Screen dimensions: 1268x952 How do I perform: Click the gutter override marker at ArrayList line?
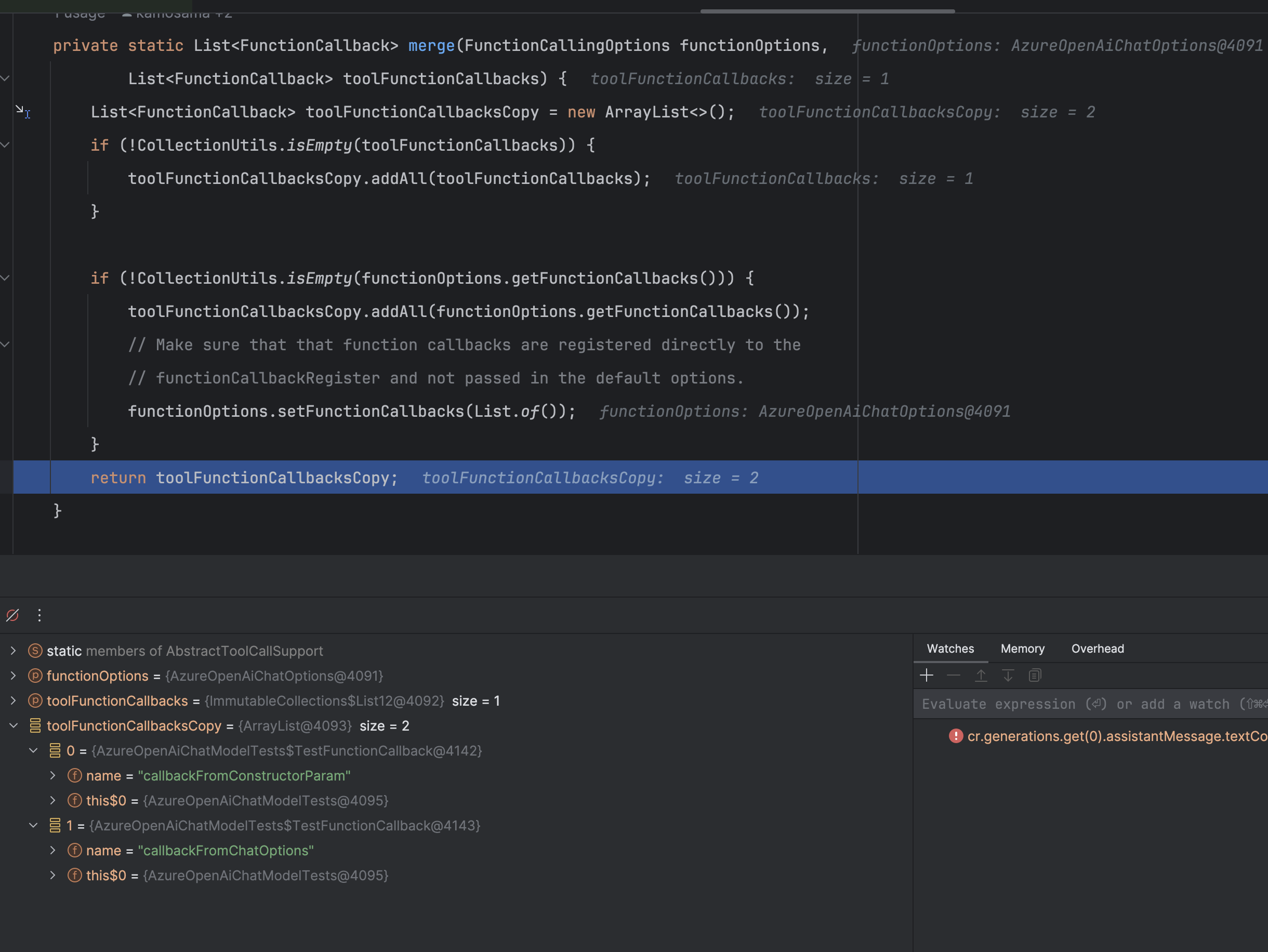pyautogui.click(x=23, y=111)
